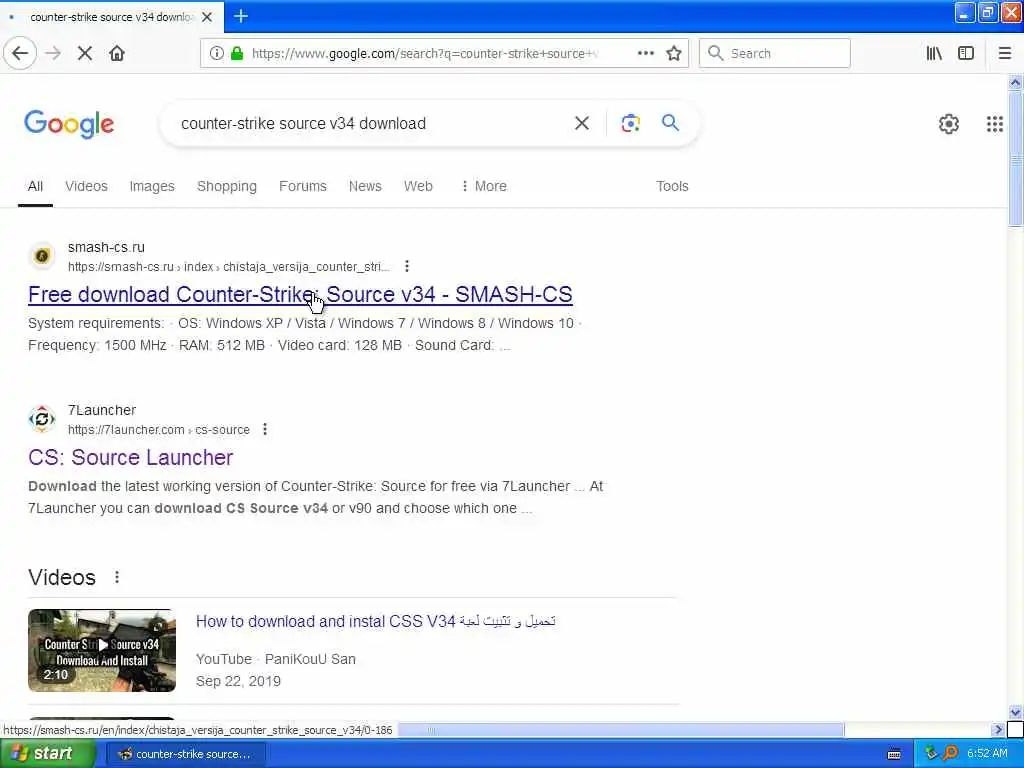Click the smash-cs.ru site favicon

click(42, 256)
